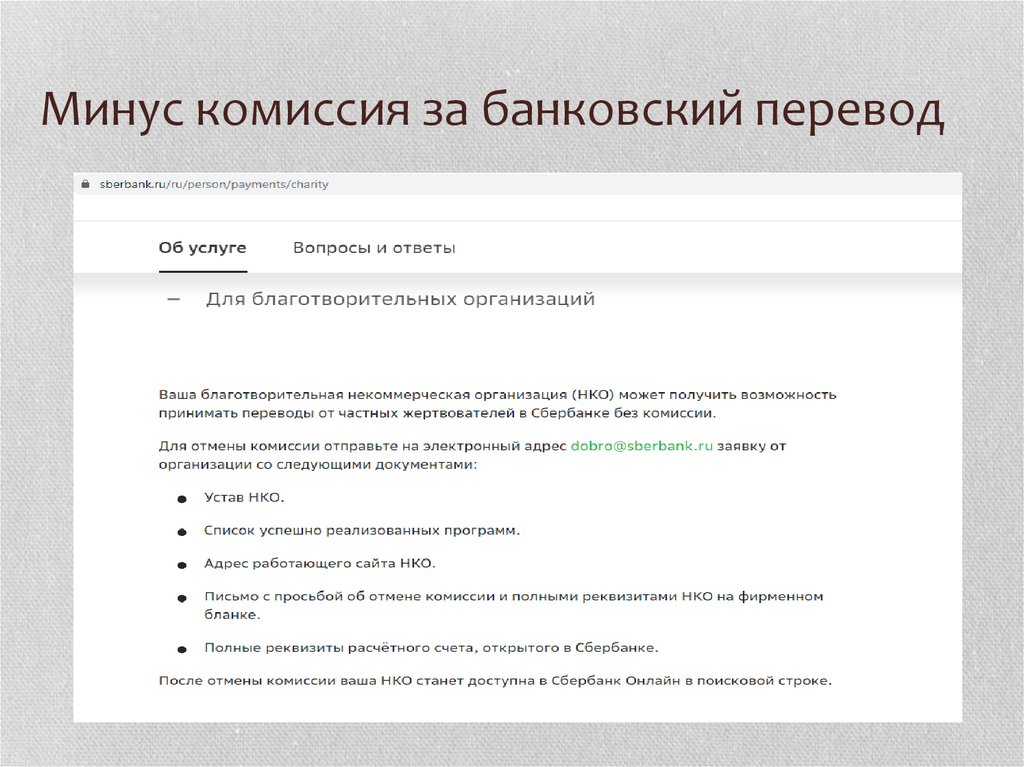1024x767 pixels.
Task: Click paragraph После отмены комиссии ваша НКО
Action: coord(495,681)
